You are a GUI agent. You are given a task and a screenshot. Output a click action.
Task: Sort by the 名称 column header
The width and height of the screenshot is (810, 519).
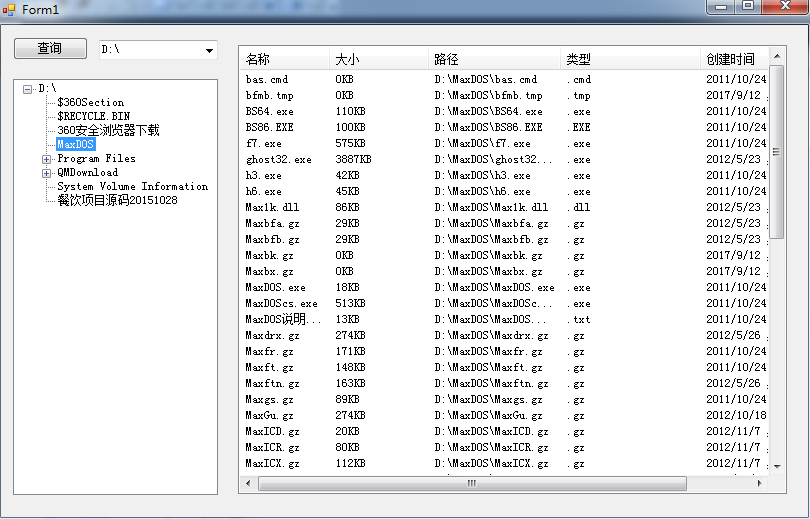285,59
